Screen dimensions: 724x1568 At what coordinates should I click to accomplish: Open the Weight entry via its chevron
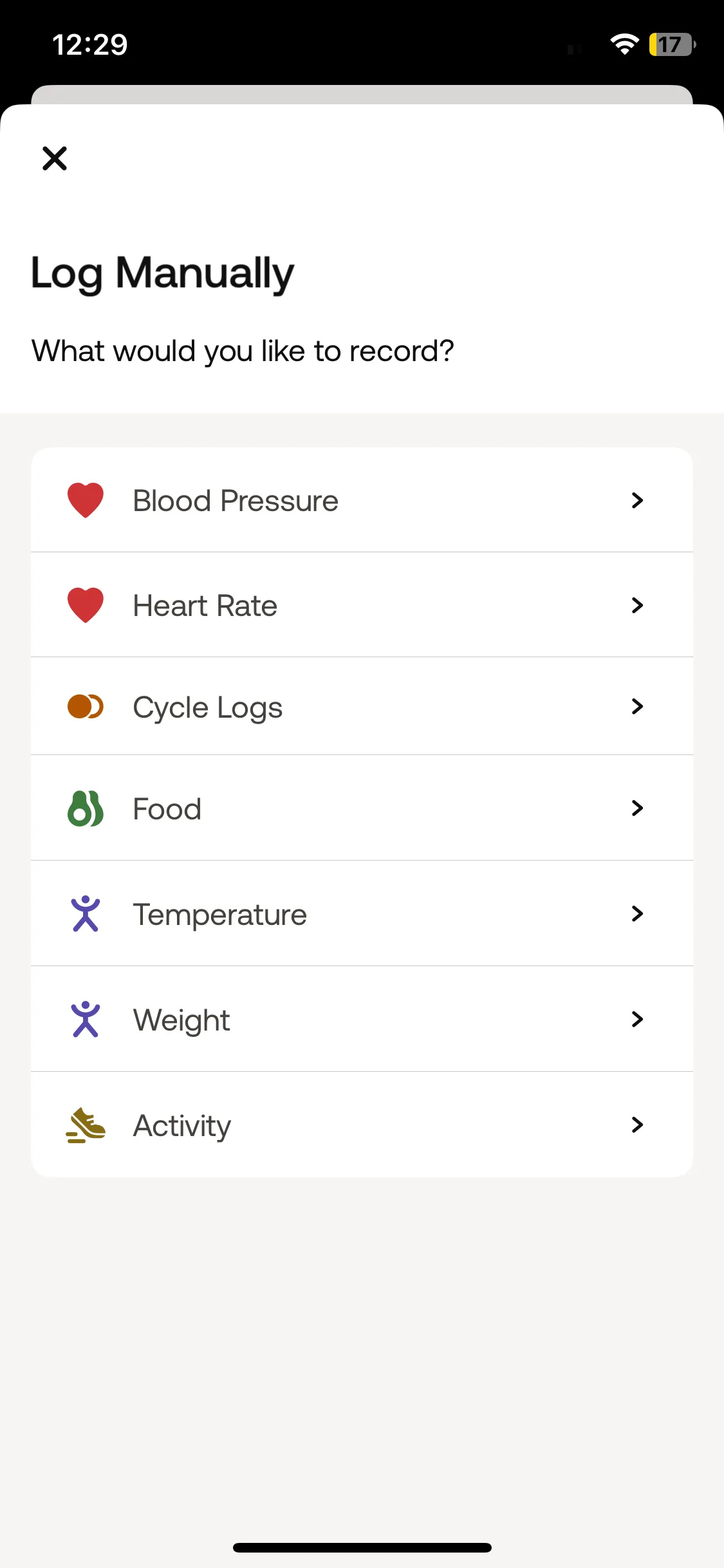pyautogui.click(x=637, y=1020)
